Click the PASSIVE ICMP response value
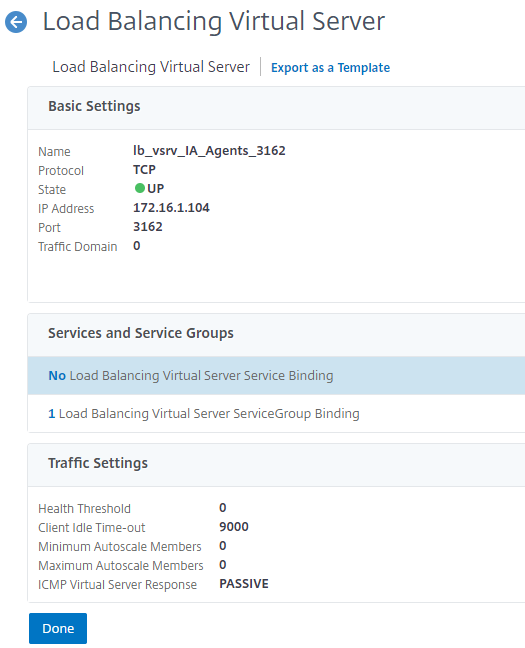 coord(244,584)
